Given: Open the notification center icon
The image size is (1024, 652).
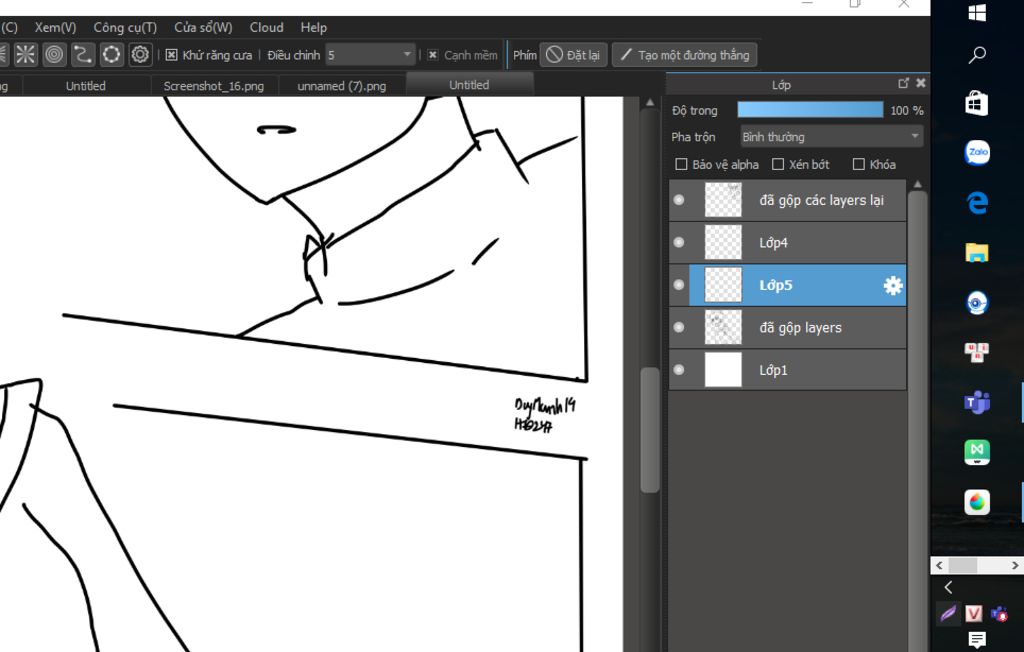Looking at the screenshot, I should [x=977, y=640].
